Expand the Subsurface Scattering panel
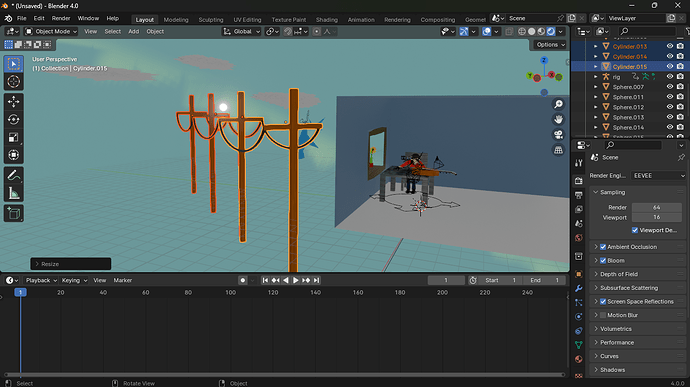 tap(636, 288)
